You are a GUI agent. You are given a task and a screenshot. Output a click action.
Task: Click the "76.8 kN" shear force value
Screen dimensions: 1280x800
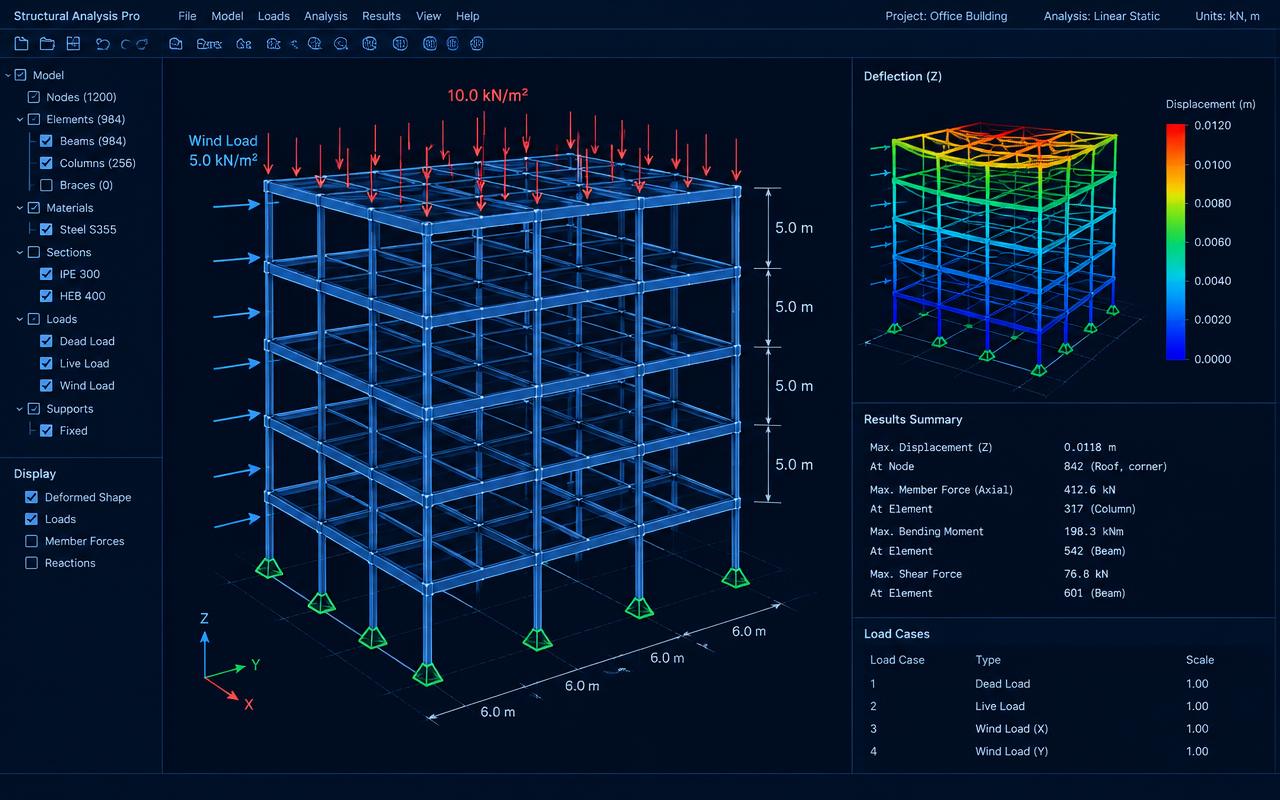pos(1086,574)
